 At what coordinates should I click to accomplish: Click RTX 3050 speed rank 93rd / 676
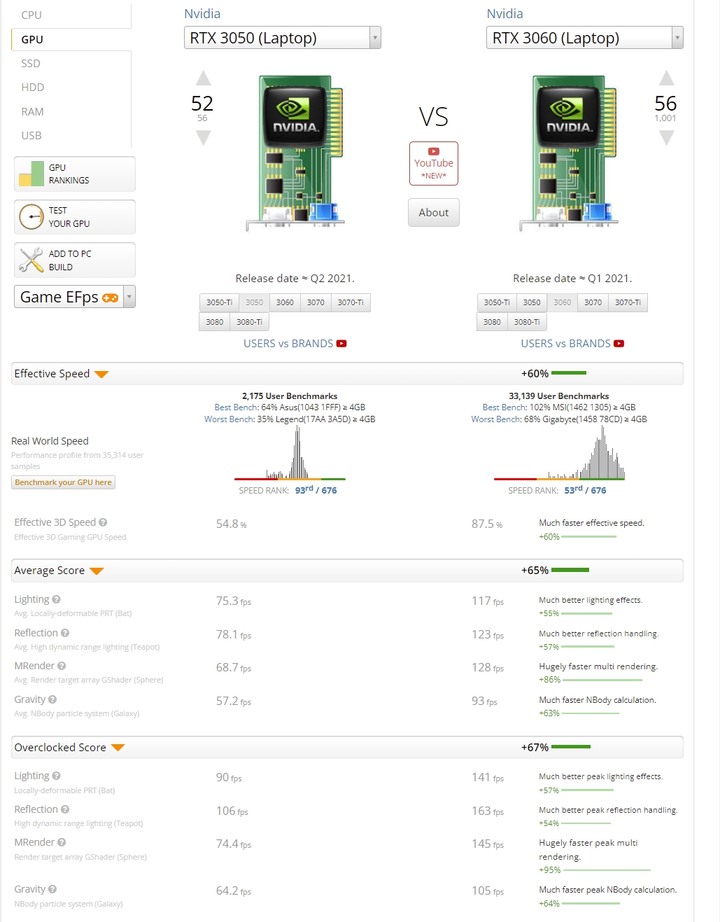316,490
